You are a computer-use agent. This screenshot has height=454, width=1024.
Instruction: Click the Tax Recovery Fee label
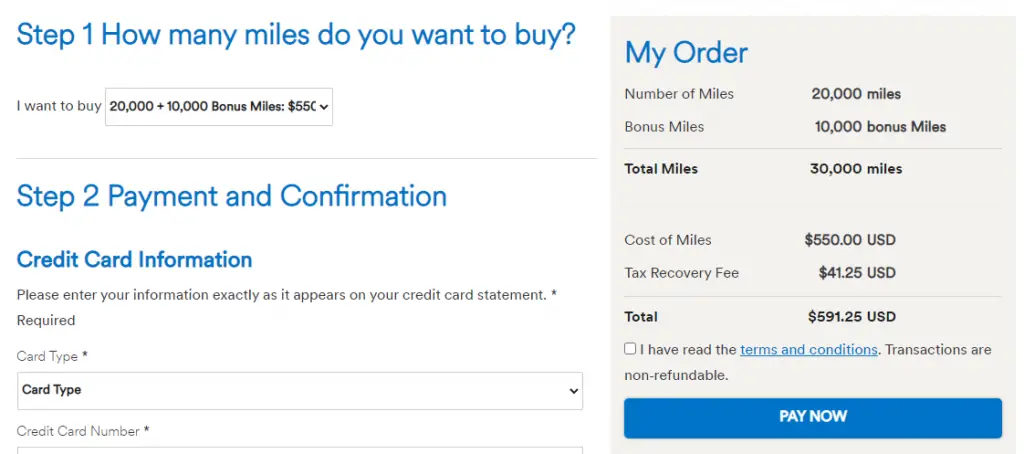point(681,273)
